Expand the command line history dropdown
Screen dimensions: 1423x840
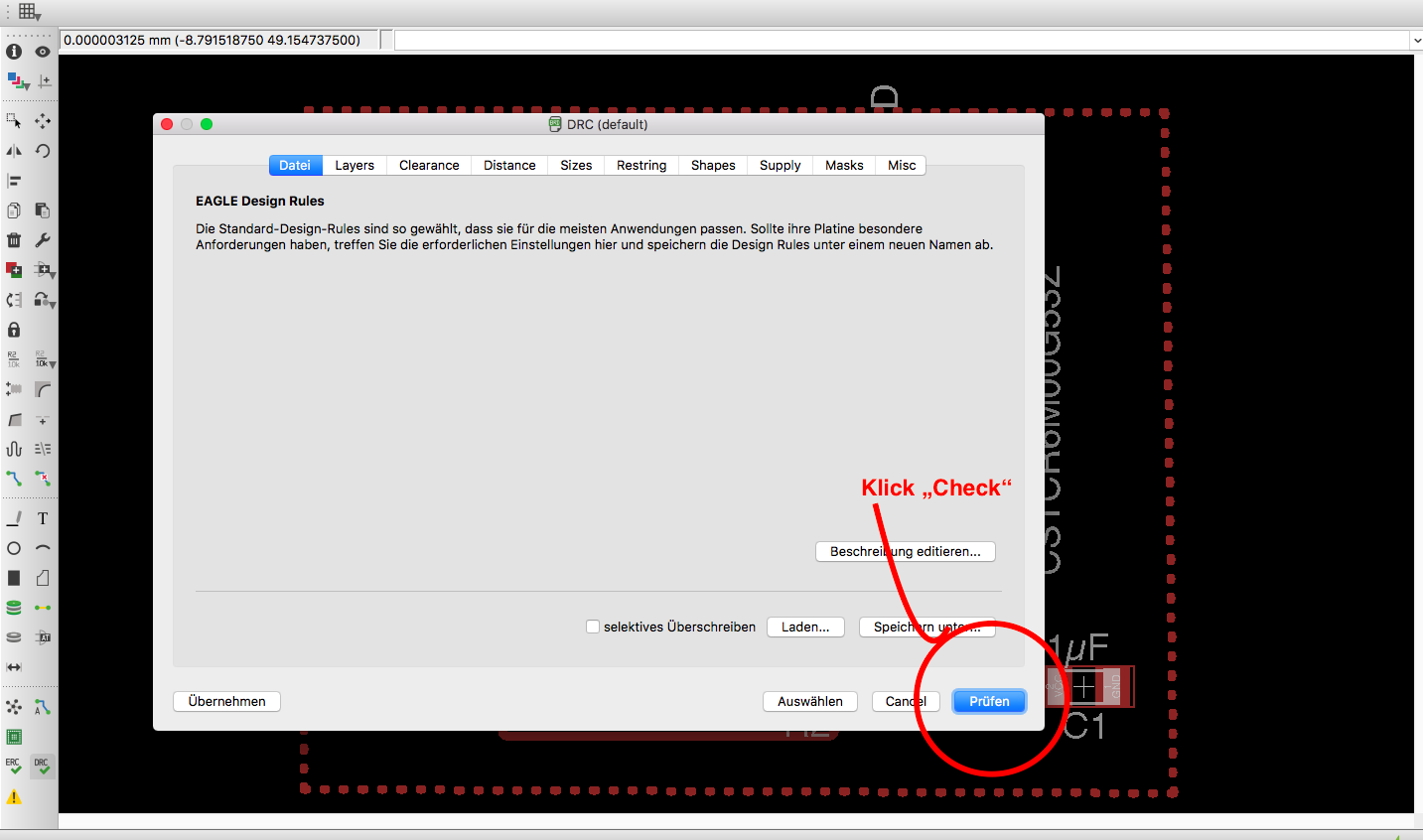(x=1416, y=41)
